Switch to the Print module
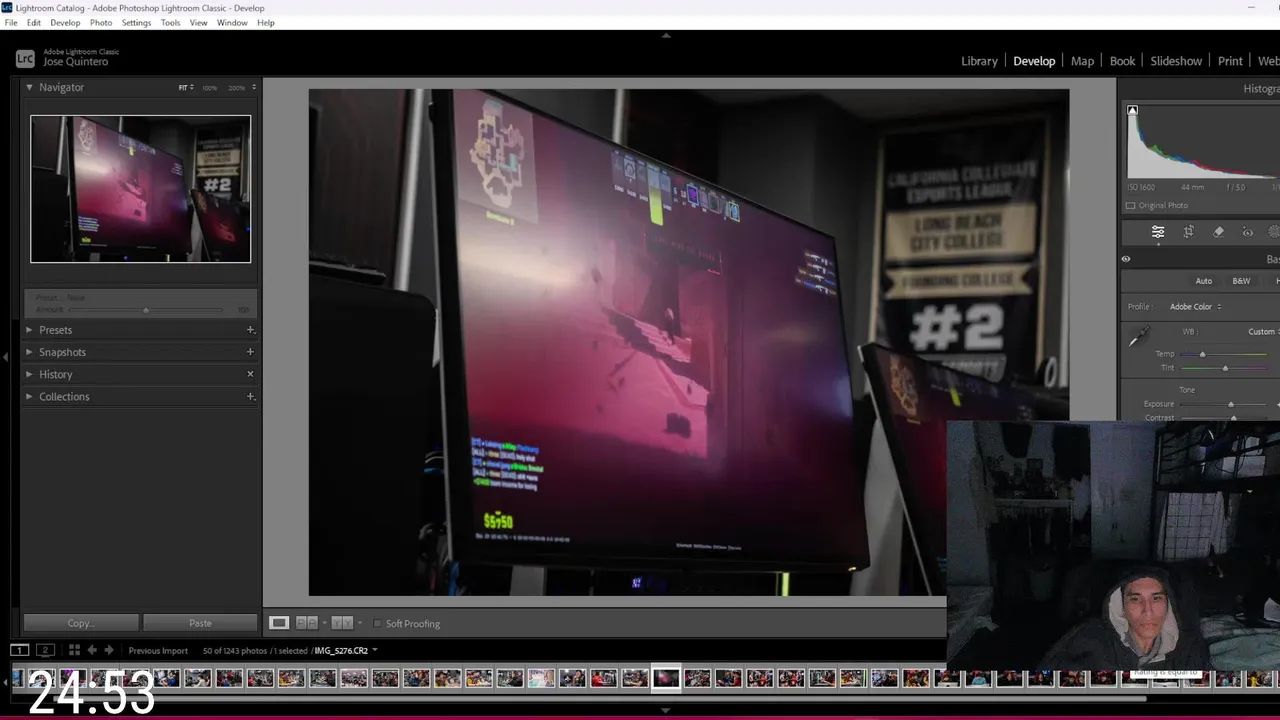The image size is (1280, 720). pyautogui.click(x=1230, y=61)
